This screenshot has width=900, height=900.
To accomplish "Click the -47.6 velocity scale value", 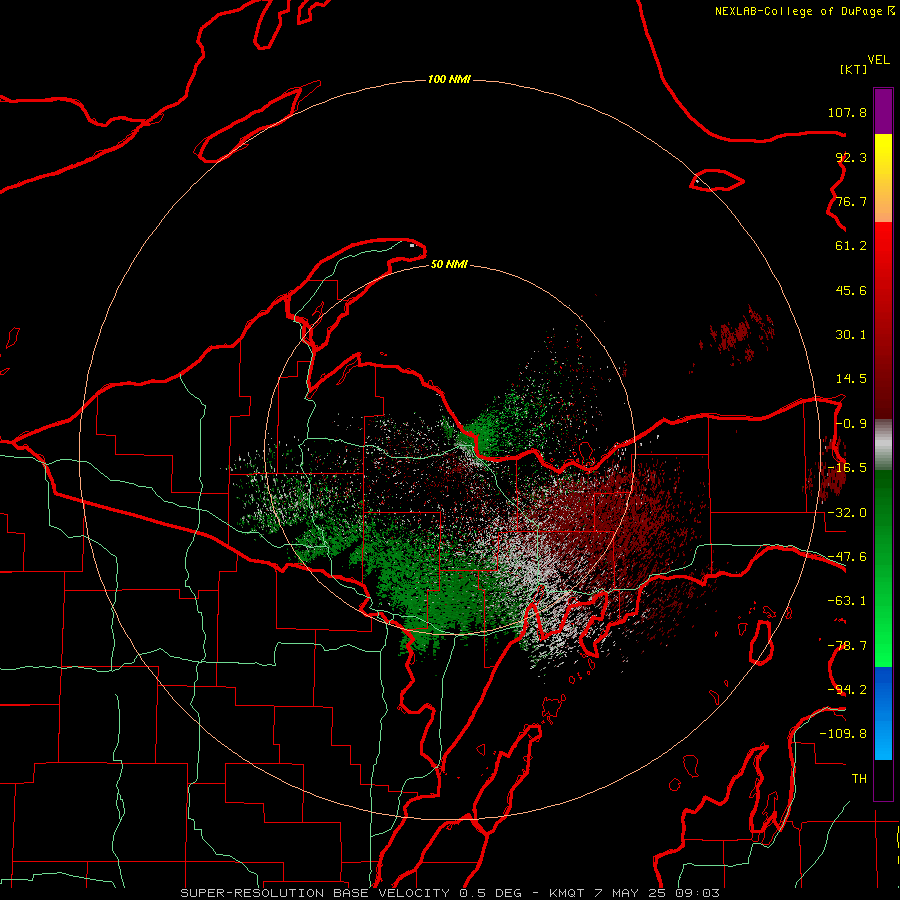I will click(x=847, y=557).
